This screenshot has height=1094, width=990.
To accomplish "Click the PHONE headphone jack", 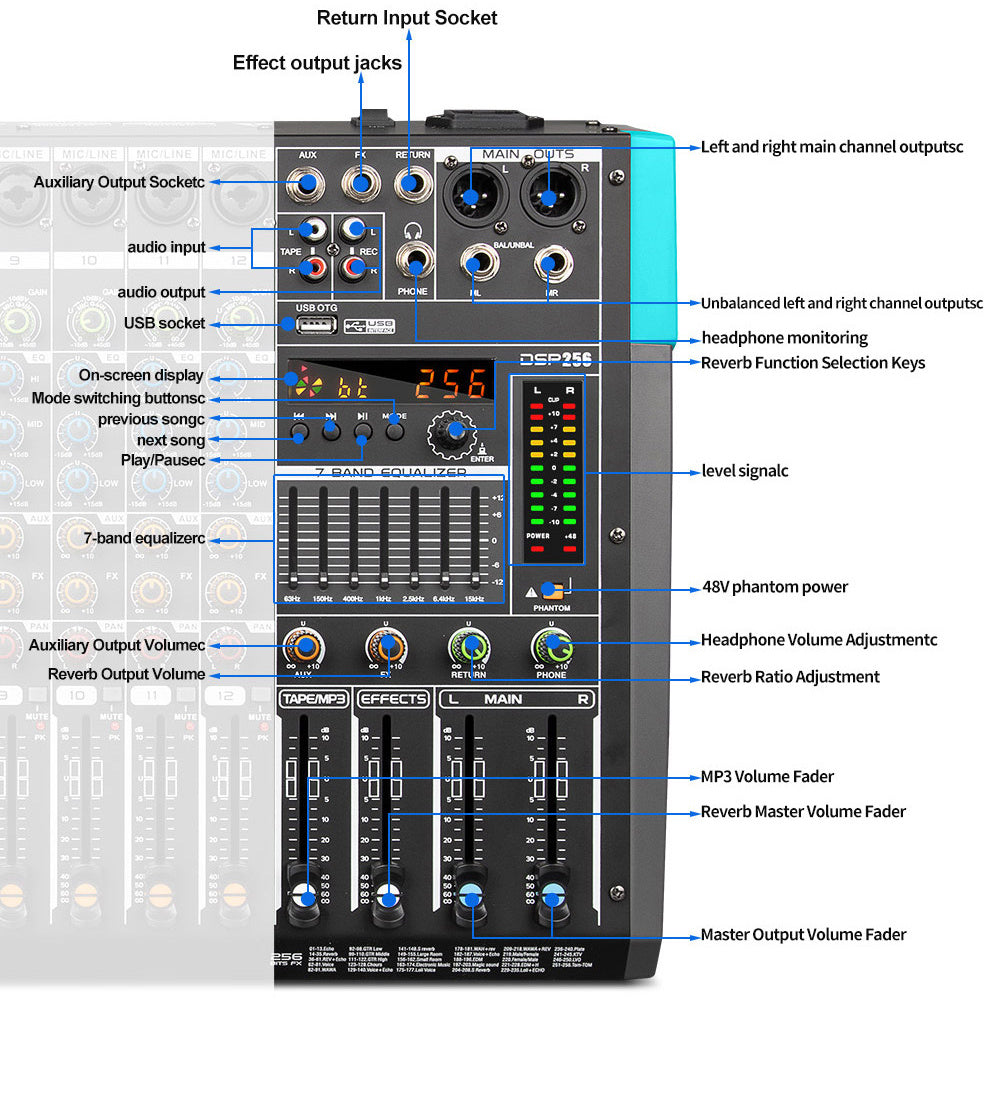I will [414, 262].
